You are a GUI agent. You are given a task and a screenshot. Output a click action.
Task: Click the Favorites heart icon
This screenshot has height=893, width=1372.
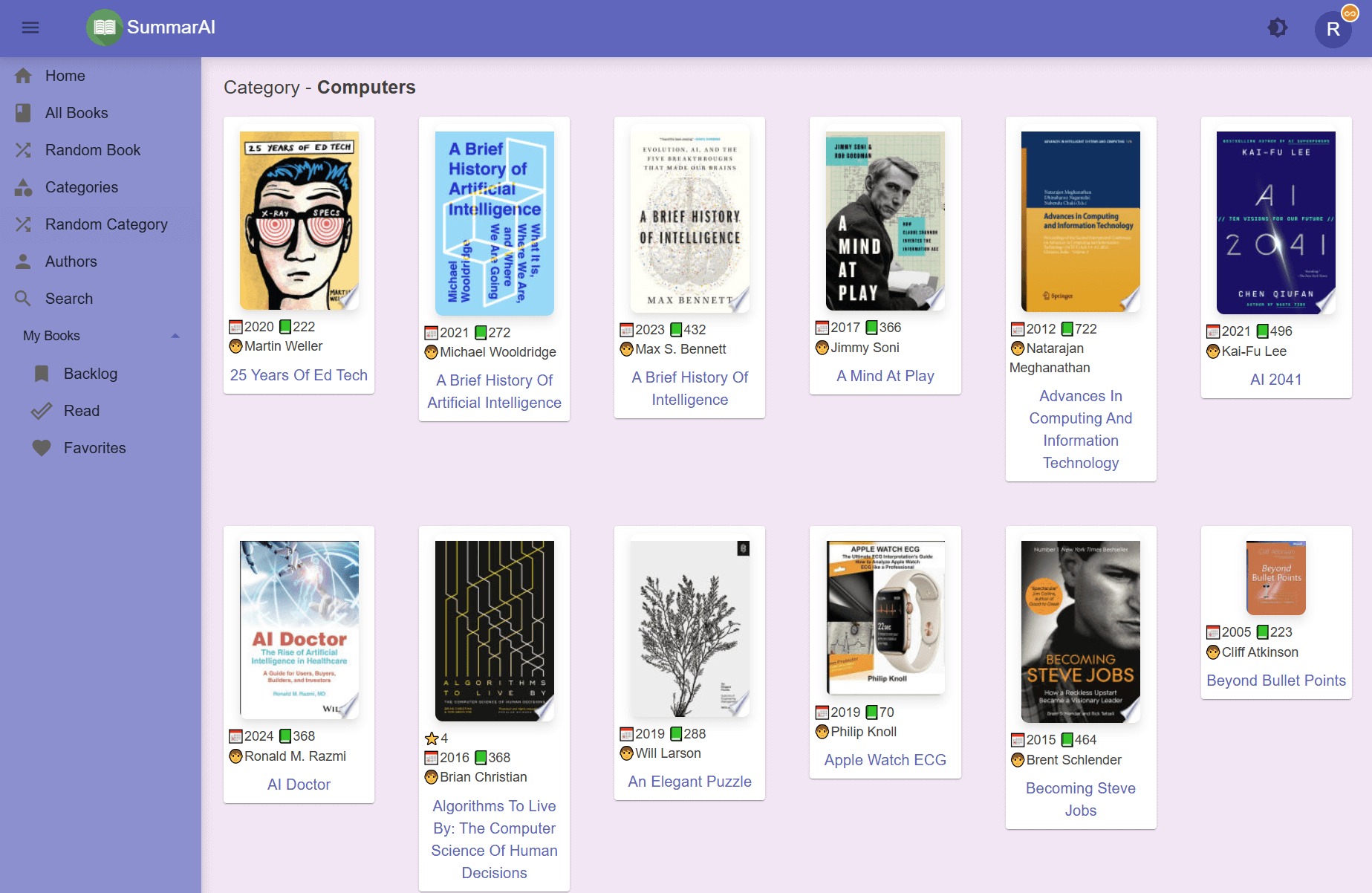tap(42, 448)
